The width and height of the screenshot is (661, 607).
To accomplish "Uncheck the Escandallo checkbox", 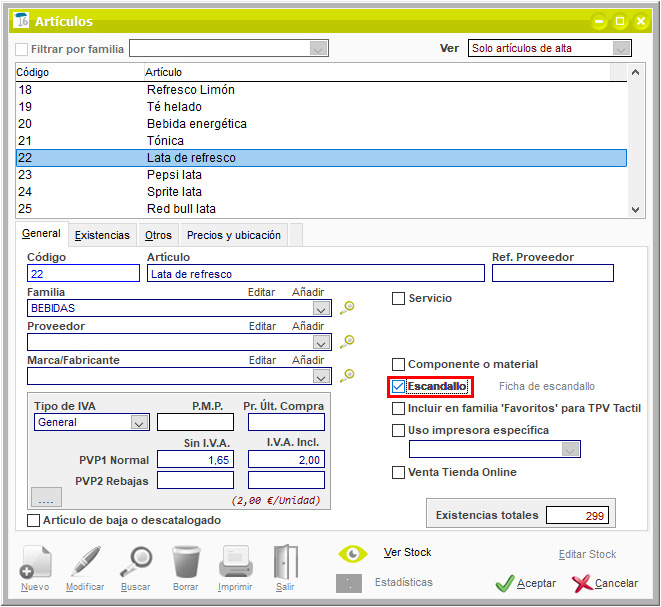I will click(x=399, y=386).
